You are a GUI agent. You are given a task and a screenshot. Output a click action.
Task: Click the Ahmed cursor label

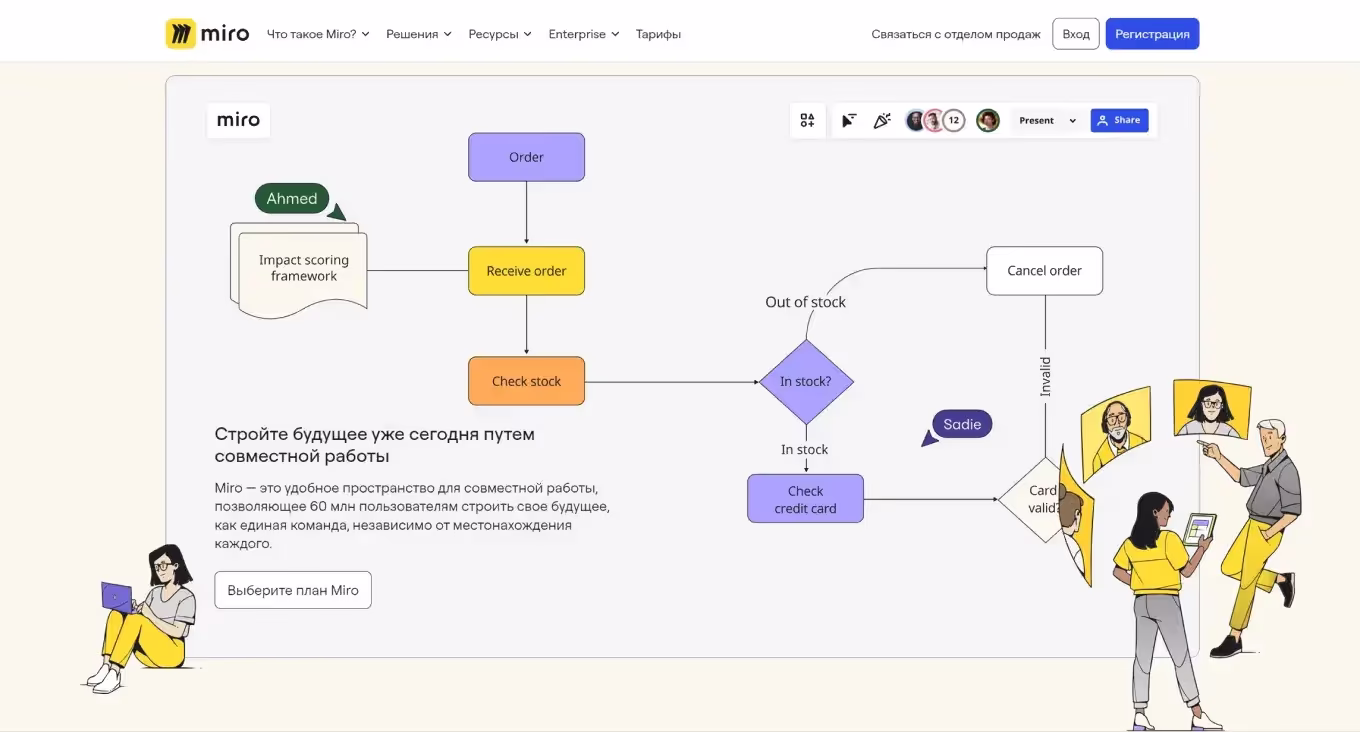[x=291, y=199]
